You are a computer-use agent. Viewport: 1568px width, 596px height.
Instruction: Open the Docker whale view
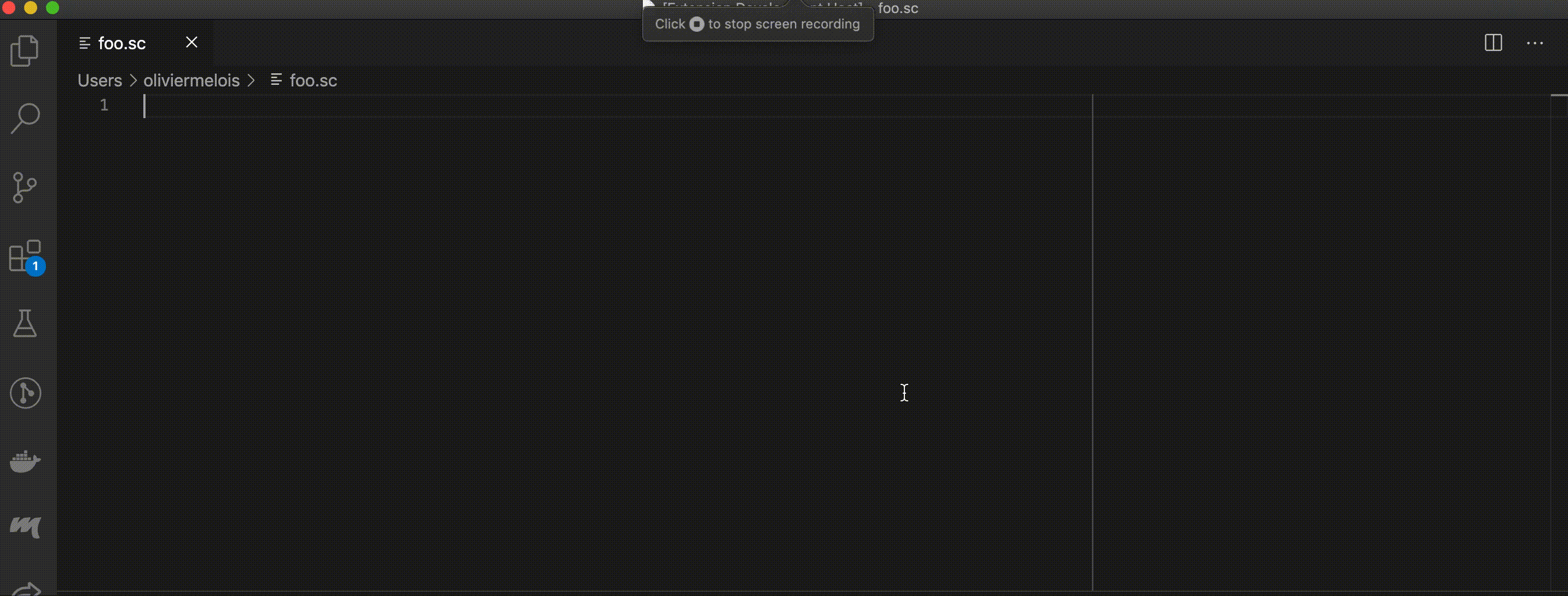pyautogui.click(x=25, y=461)
